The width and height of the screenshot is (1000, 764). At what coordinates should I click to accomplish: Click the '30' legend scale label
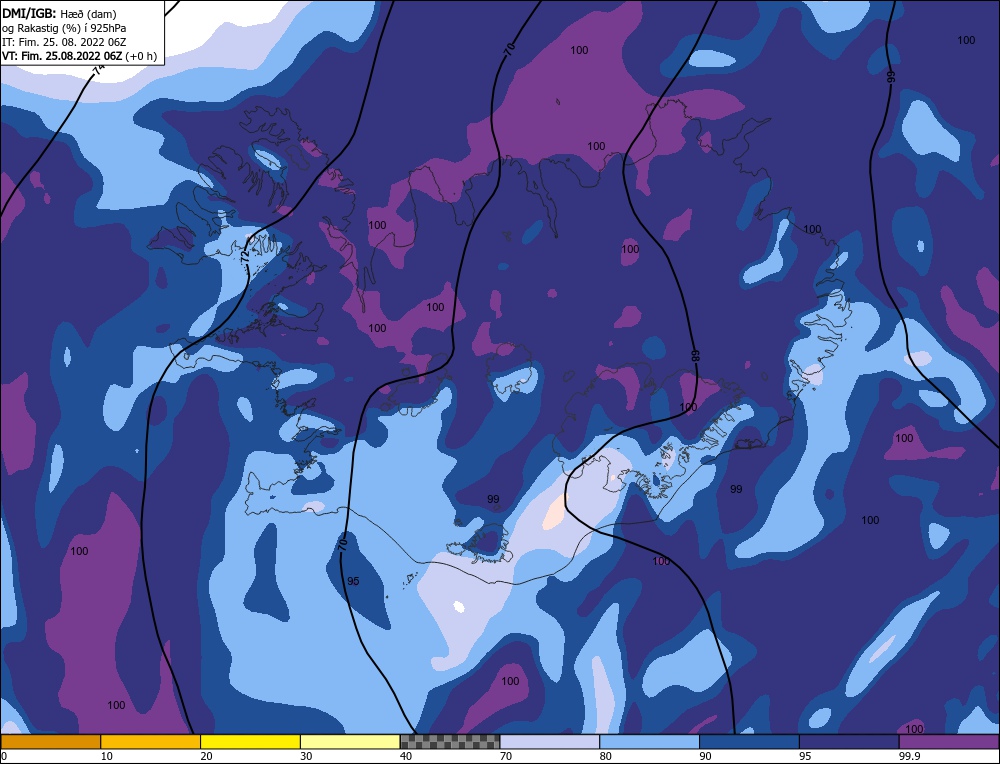coord(306,756)
